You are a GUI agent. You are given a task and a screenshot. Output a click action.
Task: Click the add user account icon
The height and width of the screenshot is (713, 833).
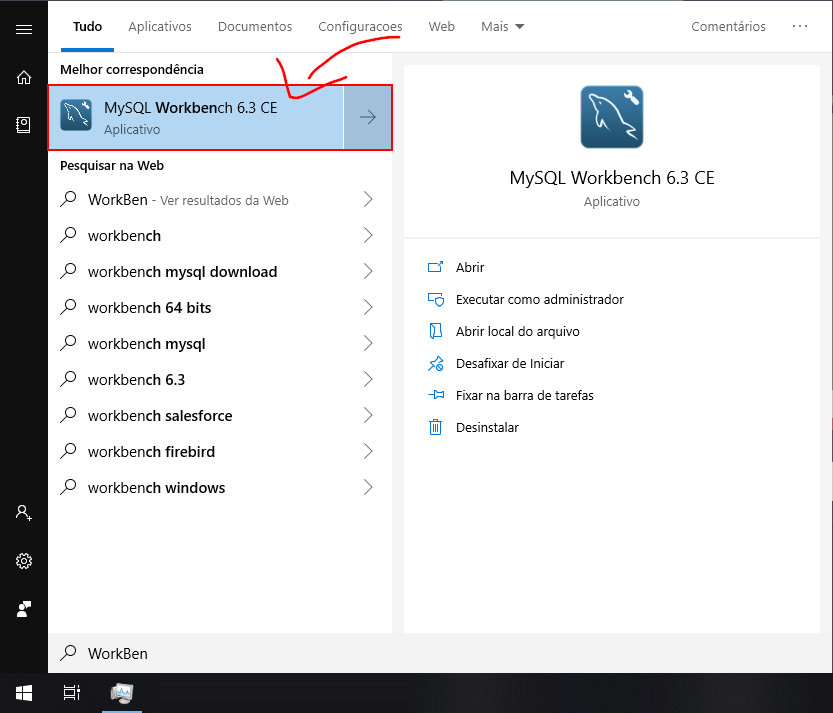coord(24,513)
